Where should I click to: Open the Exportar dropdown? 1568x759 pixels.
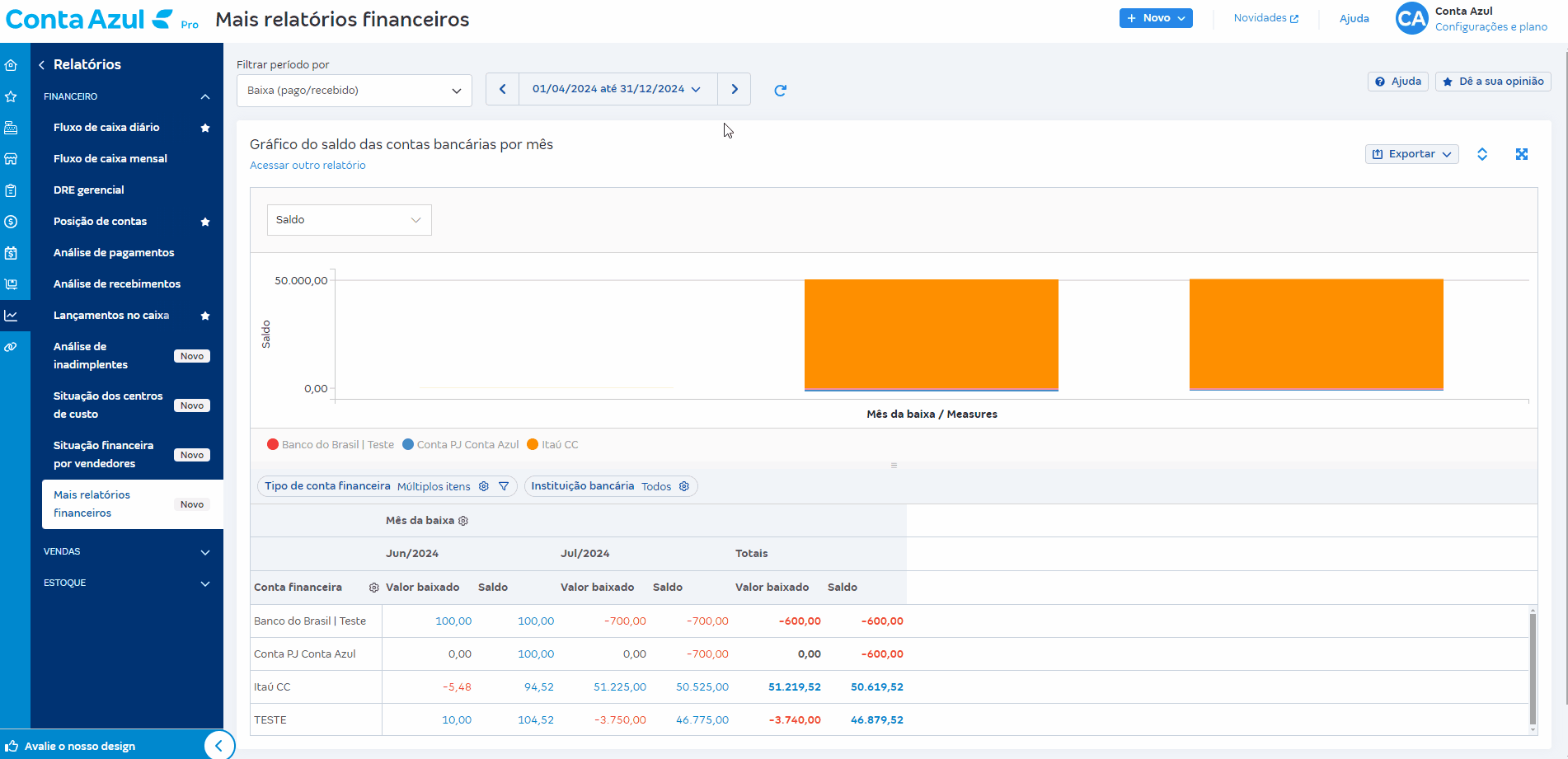1412,154
